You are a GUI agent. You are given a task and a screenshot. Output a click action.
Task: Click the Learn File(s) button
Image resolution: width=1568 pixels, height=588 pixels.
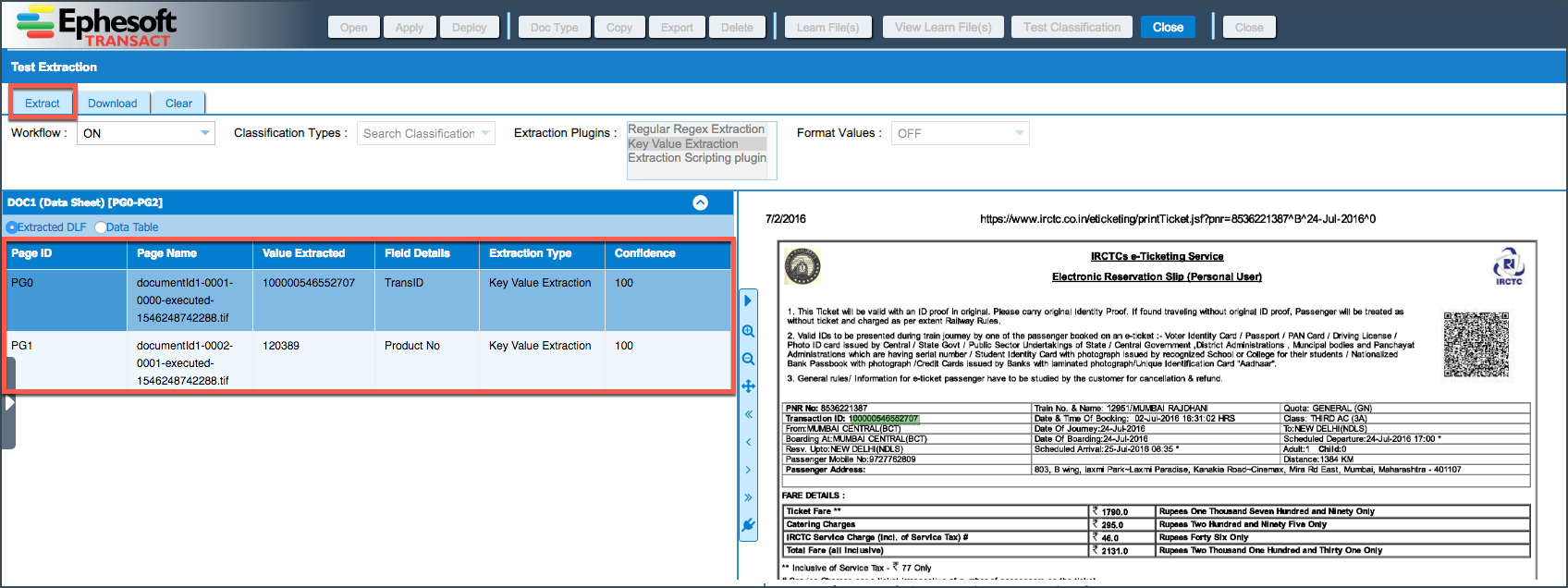coord(828,27)
